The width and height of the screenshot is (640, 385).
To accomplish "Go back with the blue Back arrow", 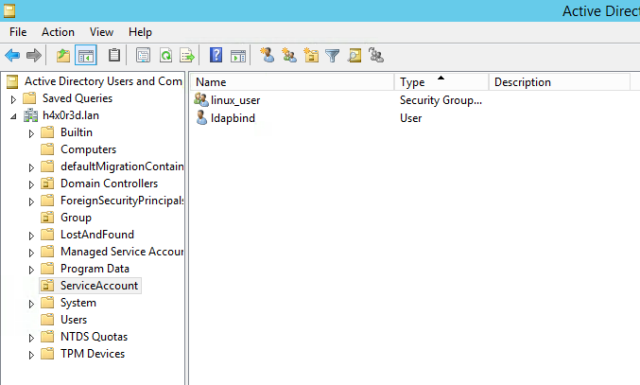I will click(x=12, y=55).
